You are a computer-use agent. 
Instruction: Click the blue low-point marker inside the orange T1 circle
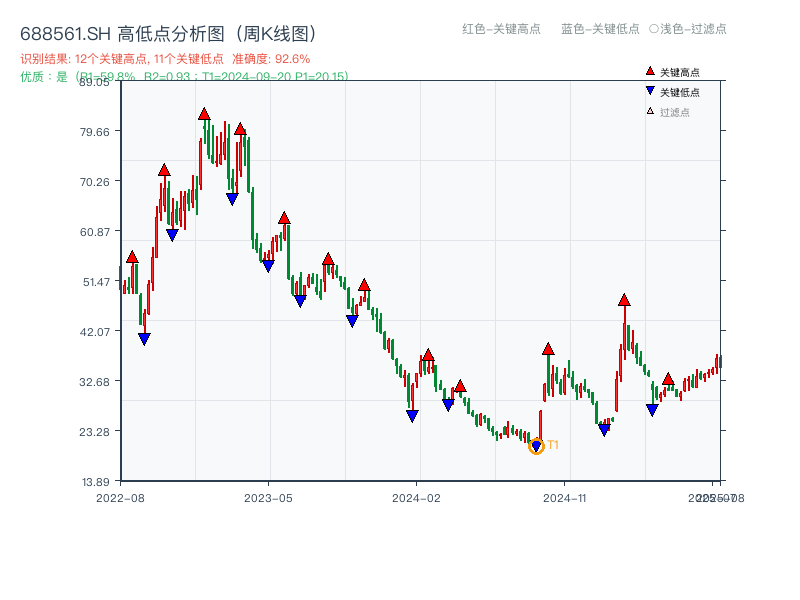(536, 446)
